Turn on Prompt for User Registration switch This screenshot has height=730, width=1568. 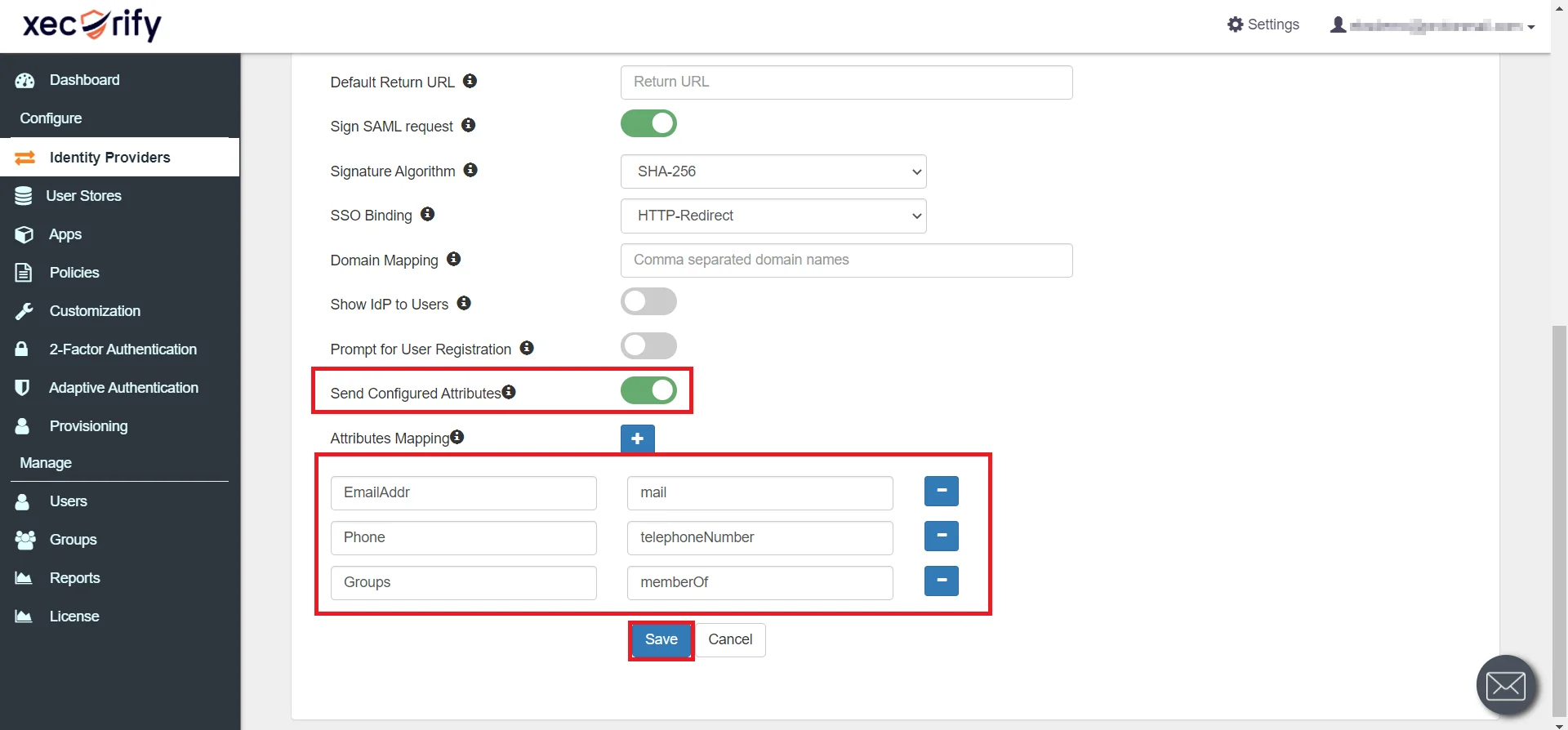click(648, 346)
